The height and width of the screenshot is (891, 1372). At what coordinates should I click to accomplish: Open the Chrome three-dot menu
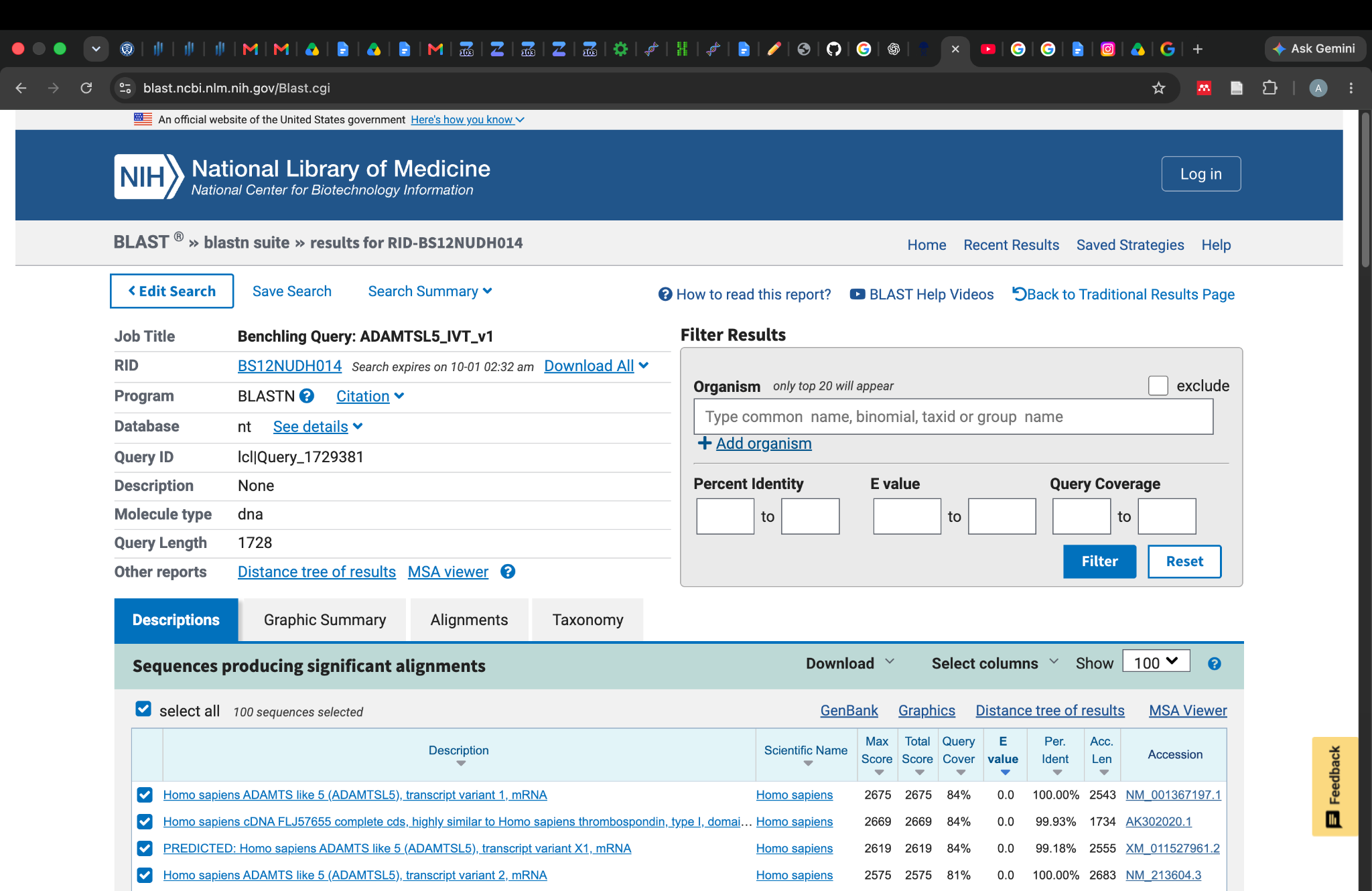tap(1351, 88)
